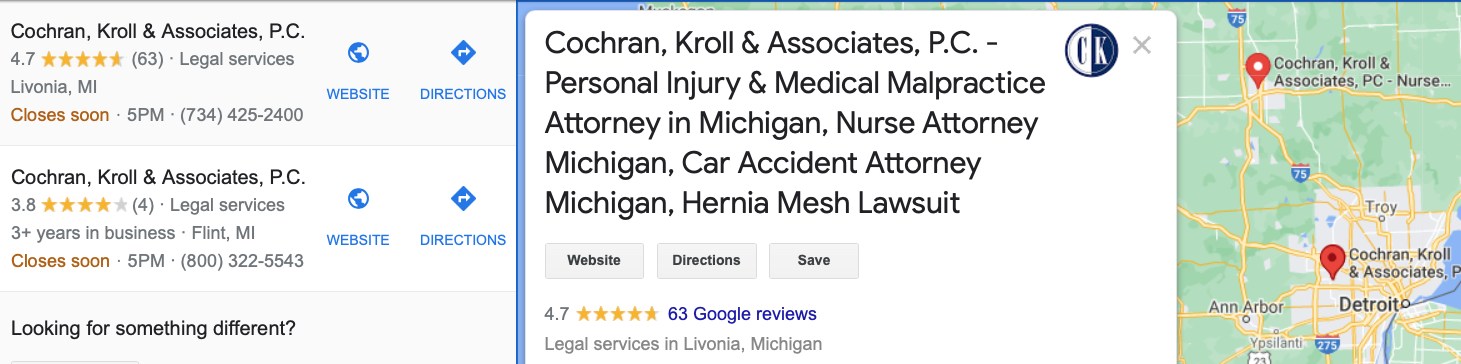This screenshot has height=364, width=1461.
Task: Click the phone number (734) 425-2400
Action: 241,115
